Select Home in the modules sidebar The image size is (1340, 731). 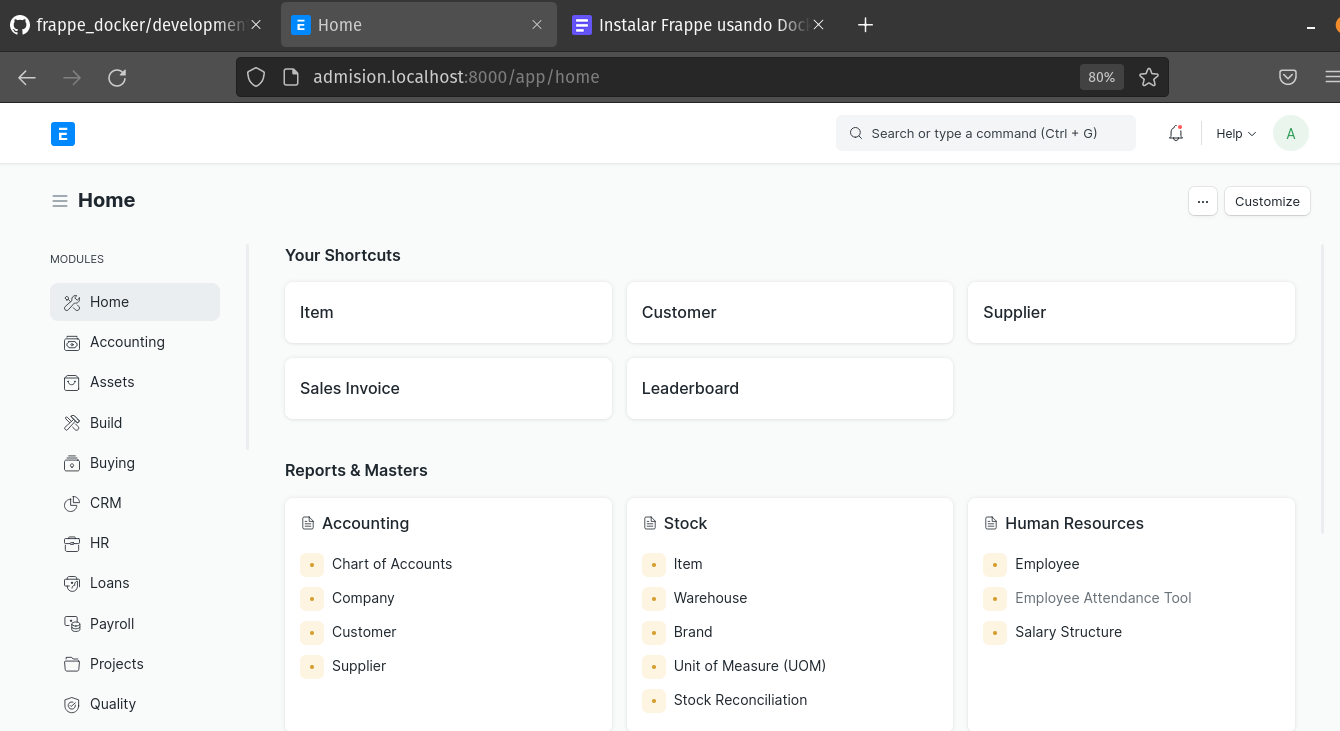point(135,302)
